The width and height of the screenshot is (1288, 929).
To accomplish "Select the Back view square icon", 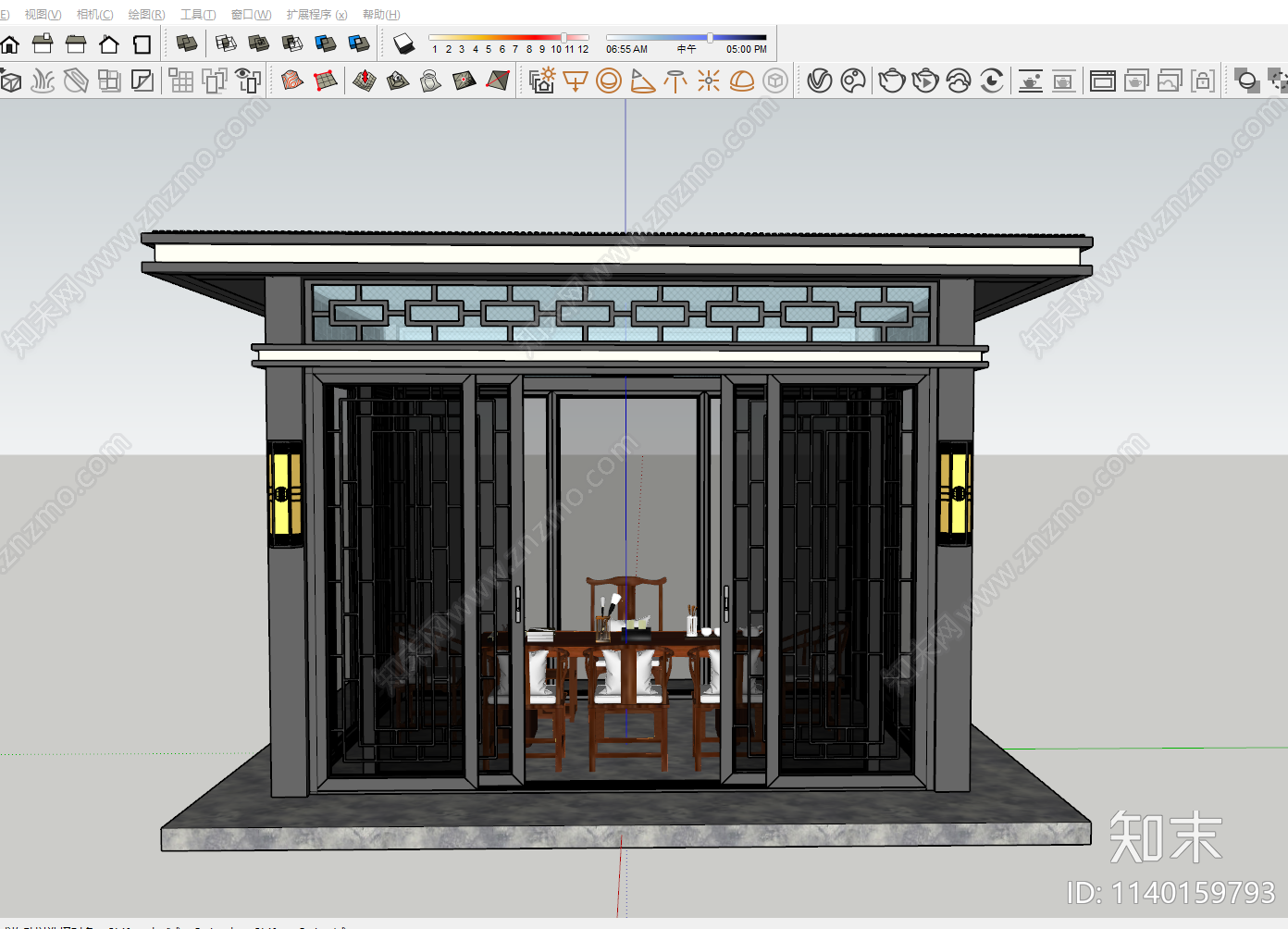I will point(142,43).
